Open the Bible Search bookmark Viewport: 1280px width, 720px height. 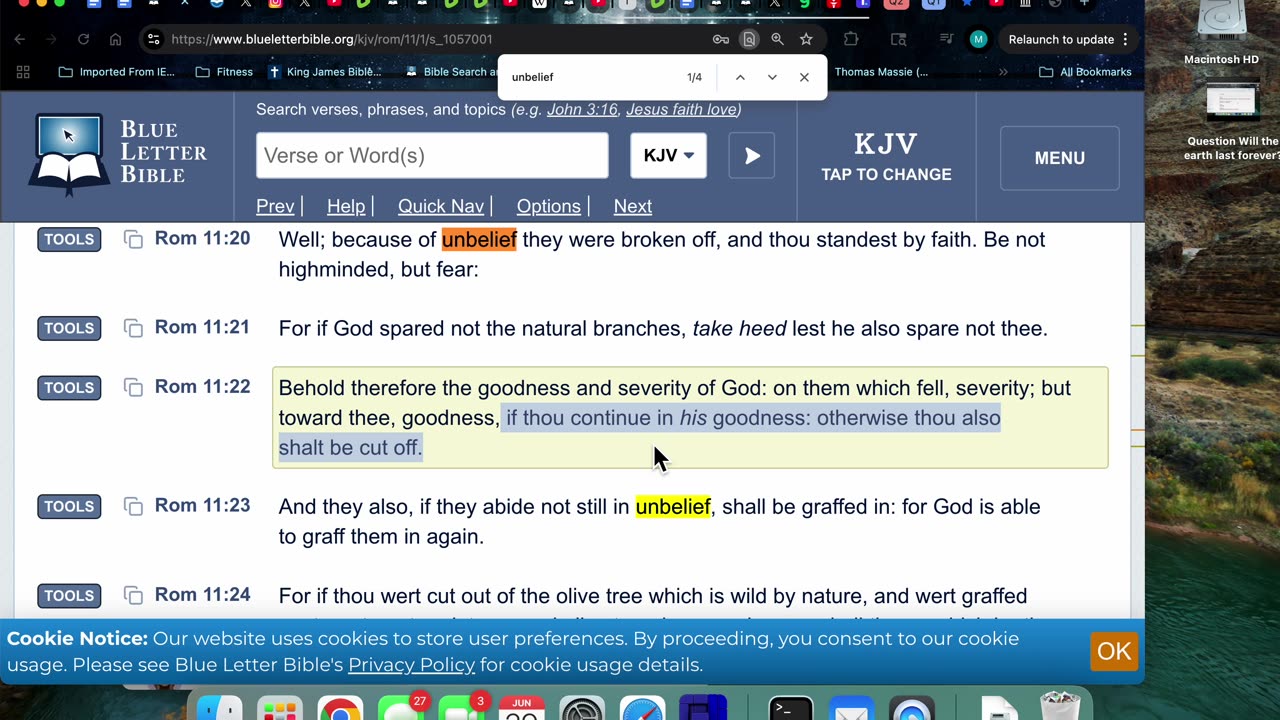[451, 72]
